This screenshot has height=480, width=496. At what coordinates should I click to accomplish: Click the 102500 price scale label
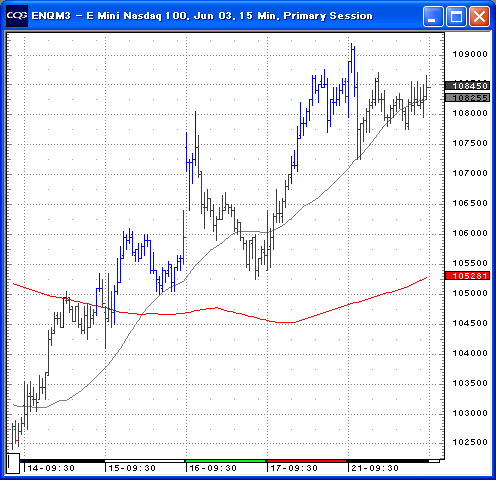coord(470,442)
